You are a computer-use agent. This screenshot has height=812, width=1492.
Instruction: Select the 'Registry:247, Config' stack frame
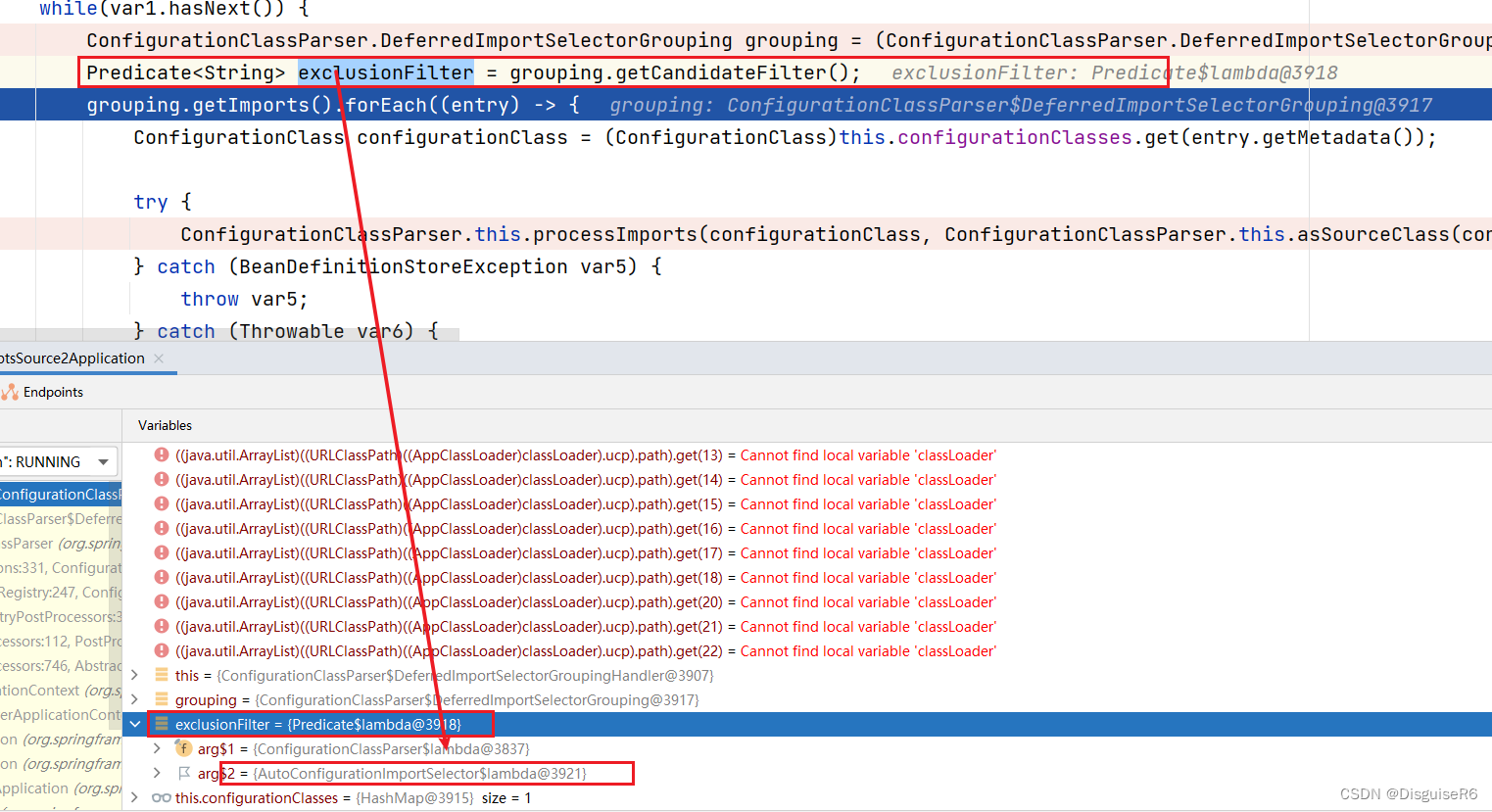point(61,592)
